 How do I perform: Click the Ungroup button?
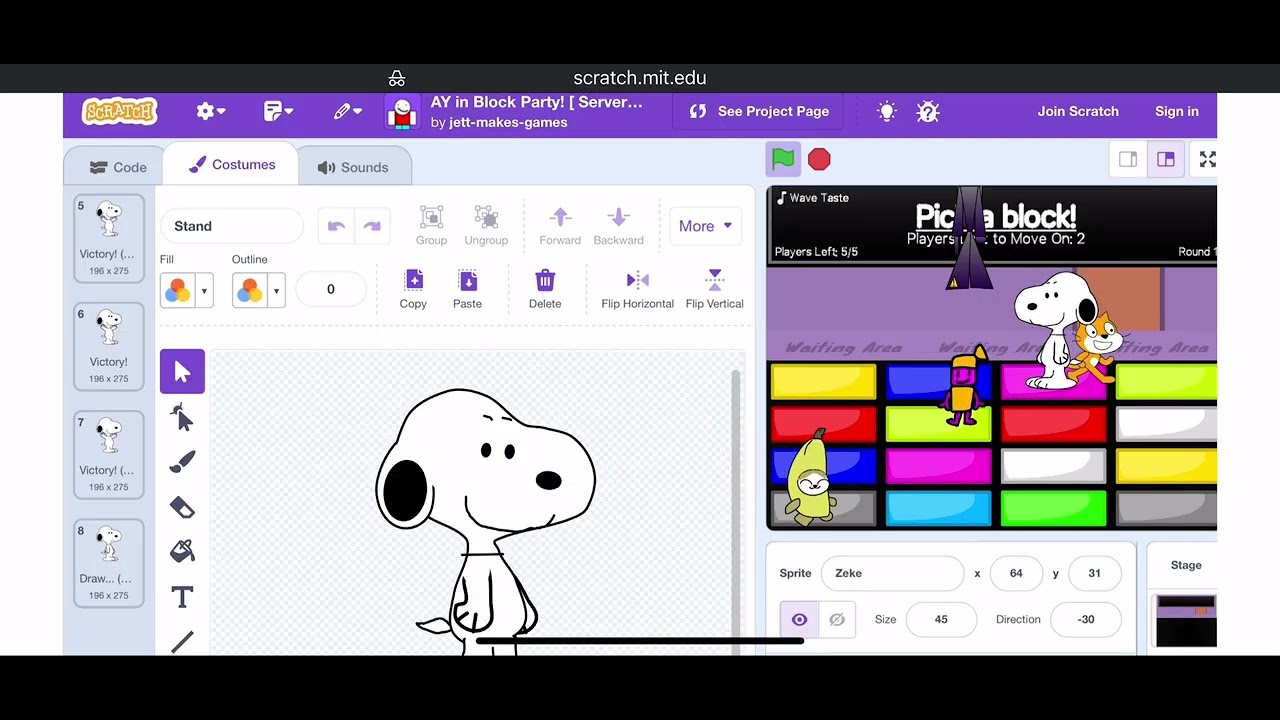486,225
